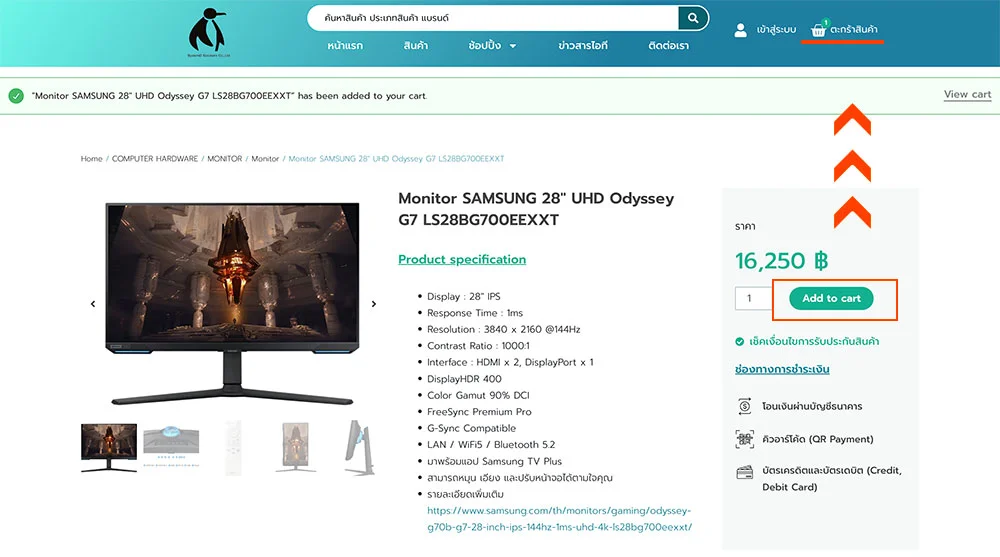Show next product image with right arrow
The height and width of the screenshot is (557, 1000).
point(374,304)
